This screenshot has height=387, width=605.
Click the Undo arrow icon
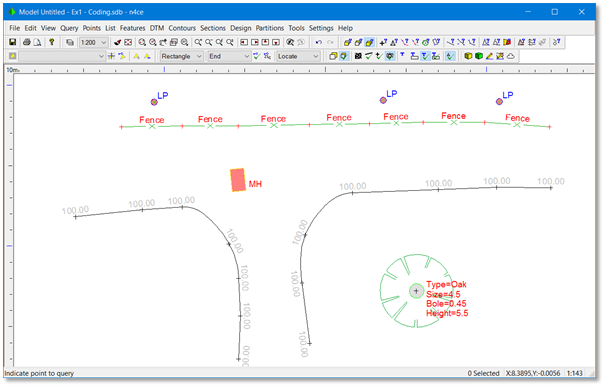319,42
